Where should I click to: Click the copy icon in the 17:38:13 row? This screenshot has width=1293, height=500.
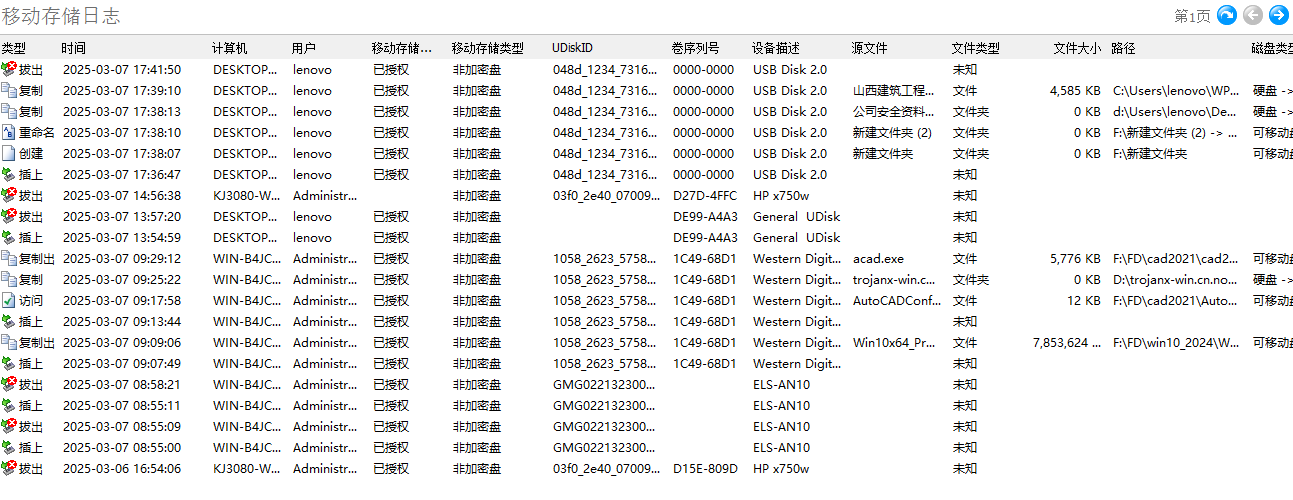9,111
